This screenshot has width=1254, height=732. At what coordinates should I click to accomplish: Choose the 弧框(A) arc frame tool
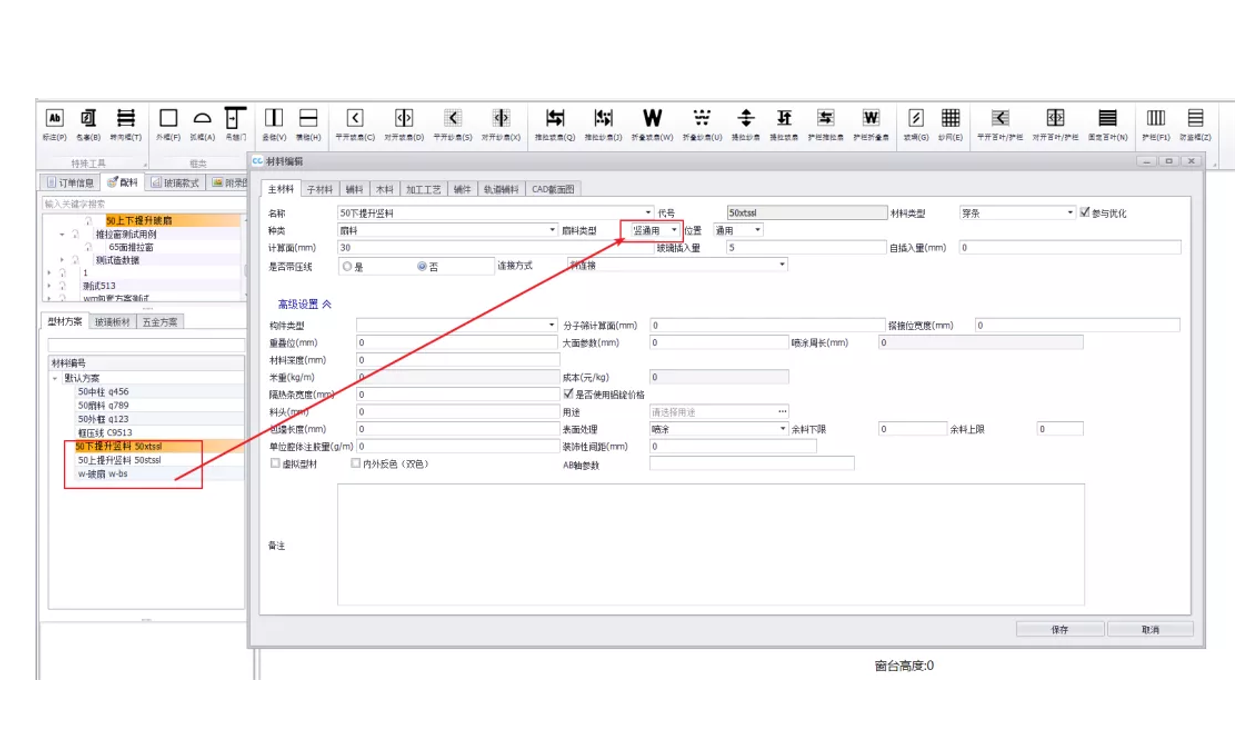[203, 122]
